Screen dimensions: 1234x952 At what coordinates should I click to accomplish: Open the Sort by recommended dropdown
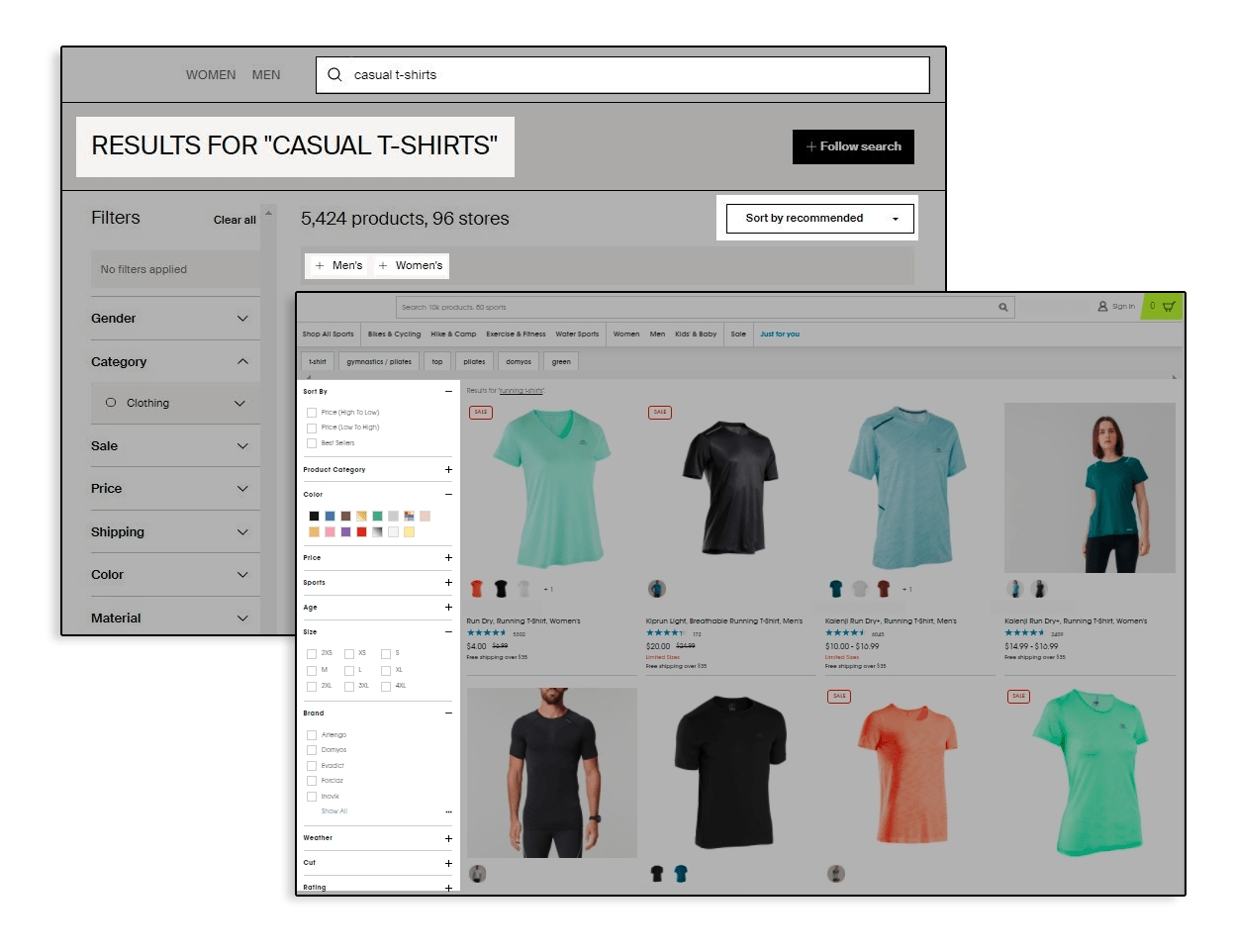click(x=818, y=218)
